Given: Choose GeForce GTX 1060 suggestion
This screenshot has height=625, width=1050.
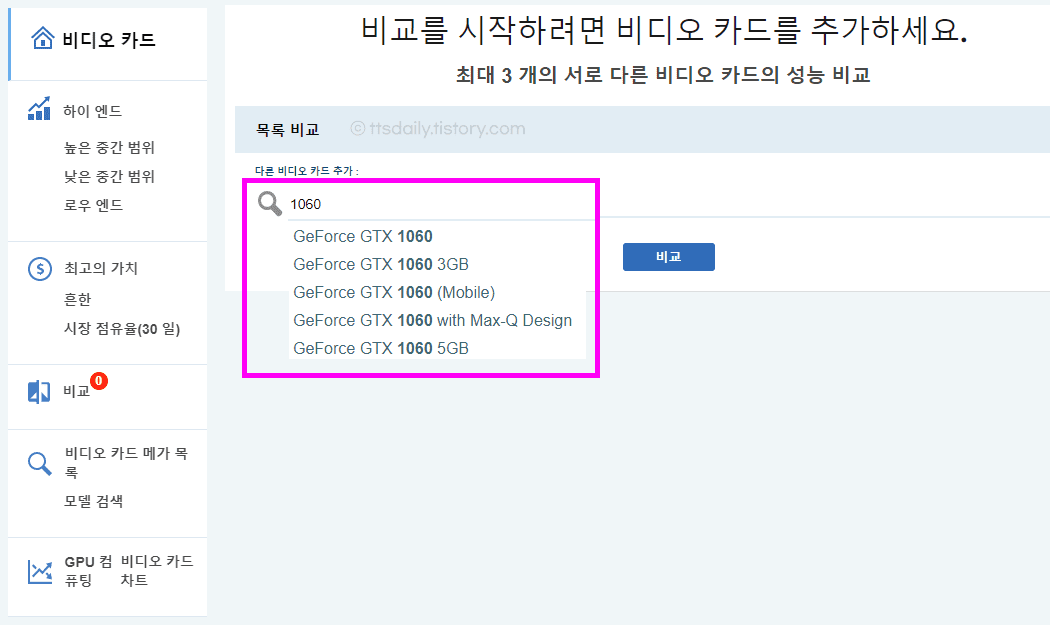Looking at the screenshot, I should click(363, 236).
